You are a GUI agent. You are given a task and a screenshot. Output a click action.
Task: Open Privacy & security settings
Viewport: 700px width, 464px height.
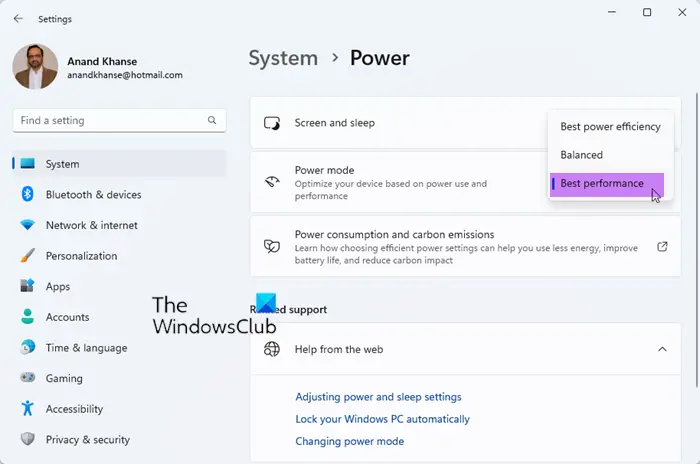pyautogui.click(x=119, y=439)
